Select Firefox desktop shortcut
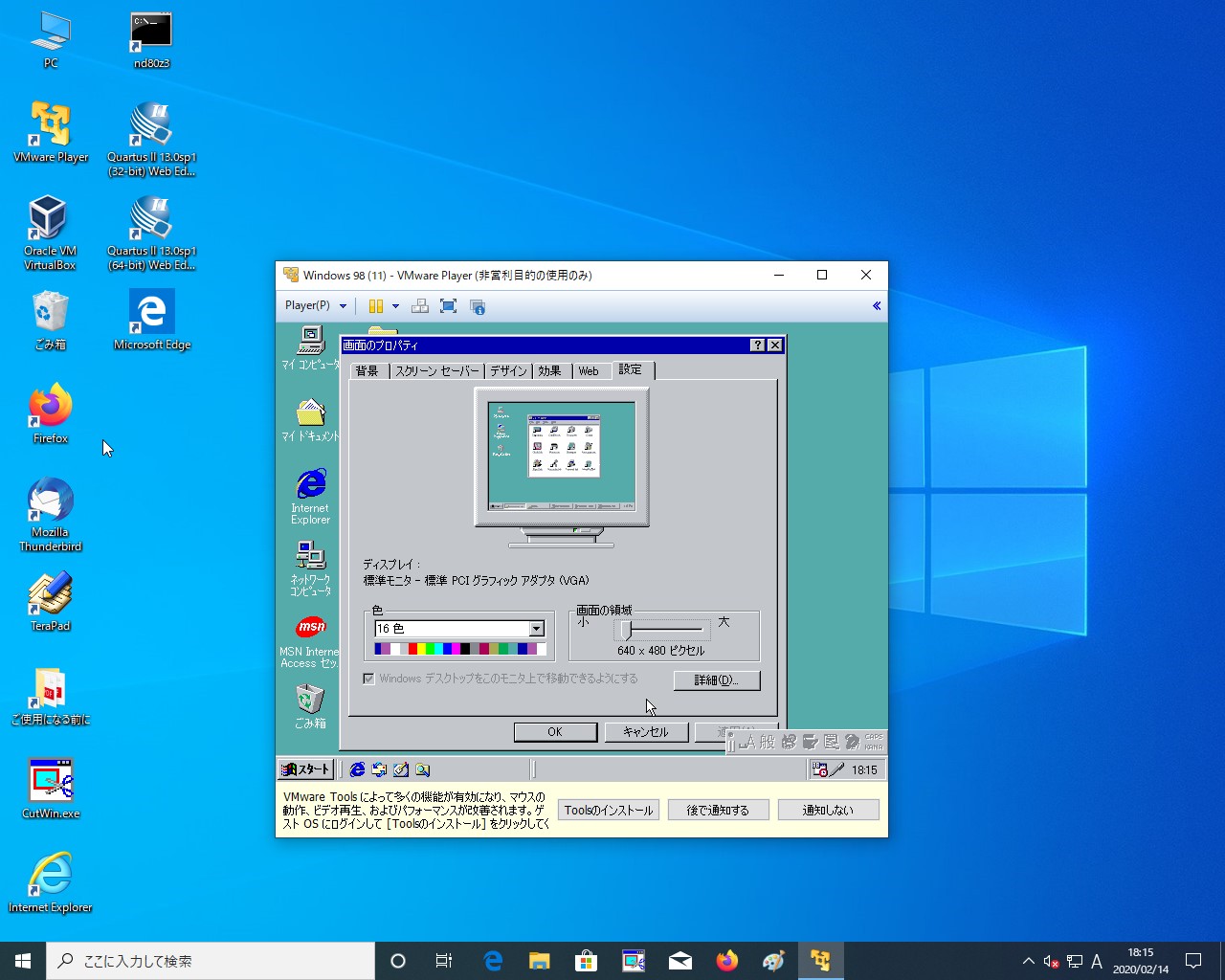The height and width of the screenshot is (980, 1225). click(x=51, y=414)
